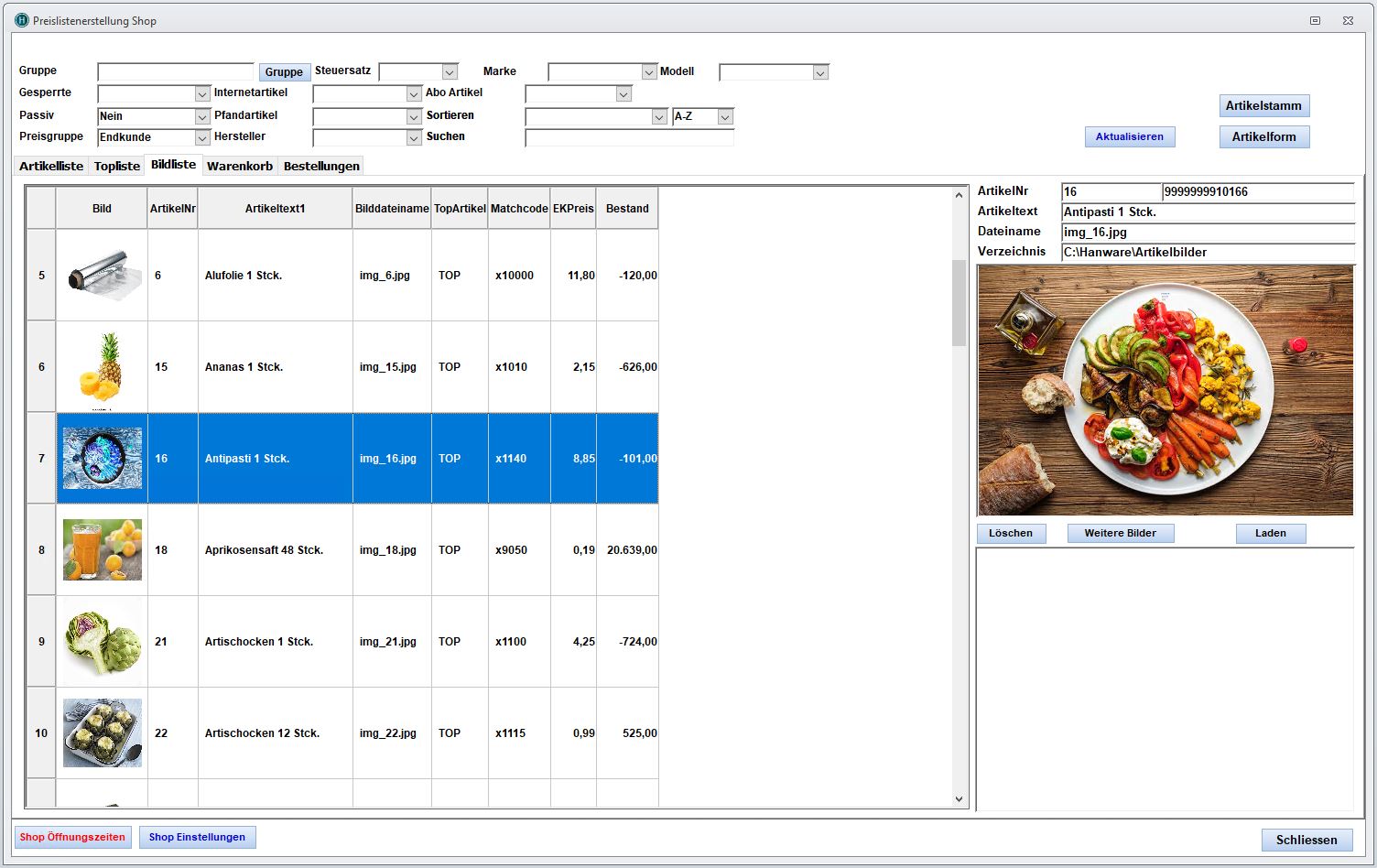
Task: Click the large Antipasti preview image
Action: click(x=1165, y=390)
